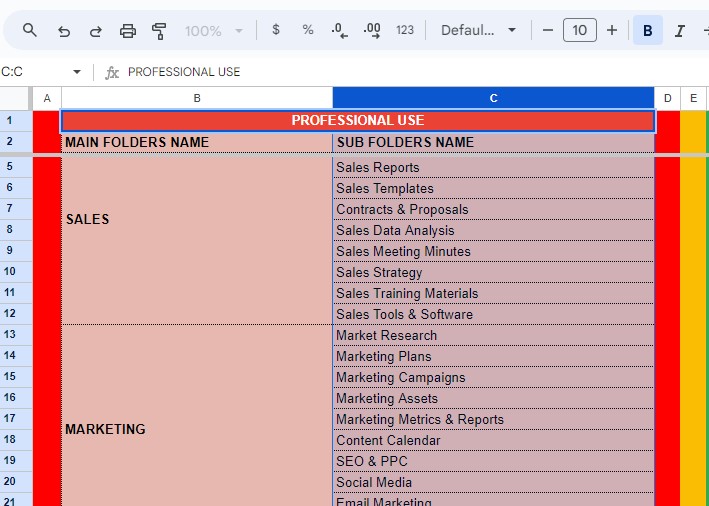709x506 pixels.
Task: Toggle italic formatting
Action: (679, 30)
